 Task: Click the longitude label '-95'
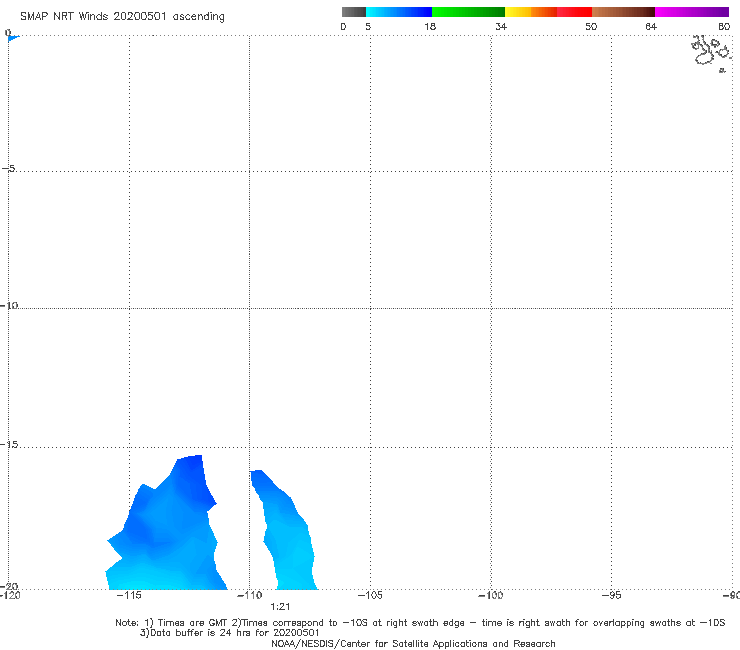611,595
